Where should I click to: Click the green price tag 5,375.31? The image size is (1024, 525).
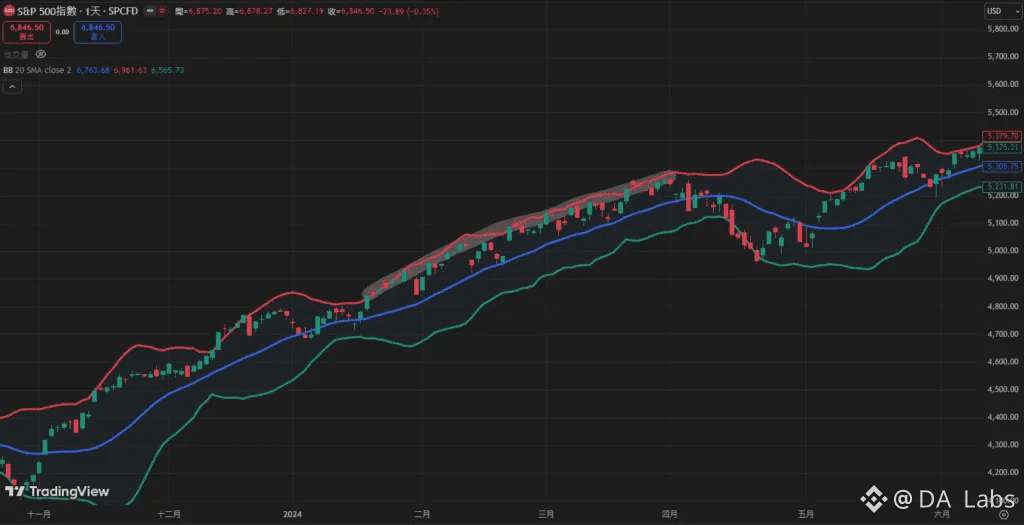click(1001, 148)
